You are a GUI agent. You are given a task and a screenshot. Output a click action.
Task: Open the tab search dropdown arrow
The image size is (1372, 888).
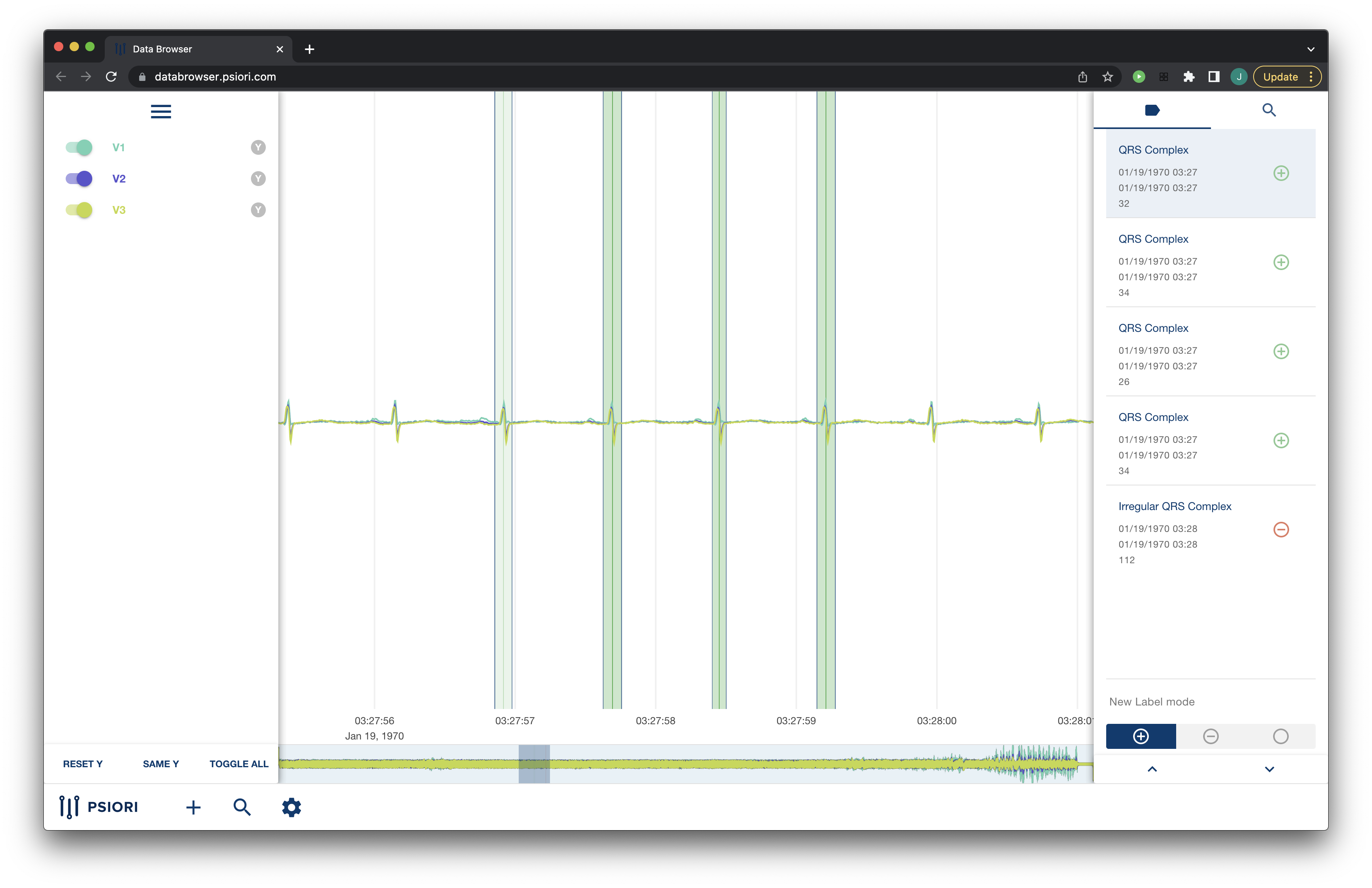click(1310, 49)
